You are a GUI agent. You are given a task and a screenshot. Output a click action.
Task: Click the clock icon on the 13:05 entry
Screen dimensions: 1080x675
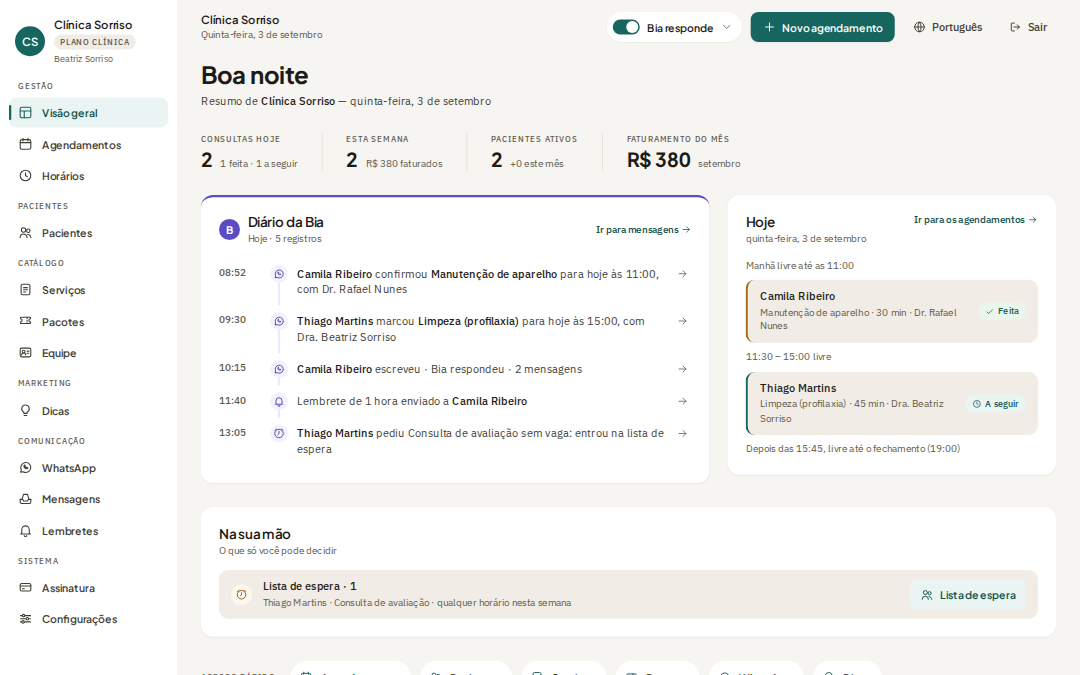(x=279, y=433)
